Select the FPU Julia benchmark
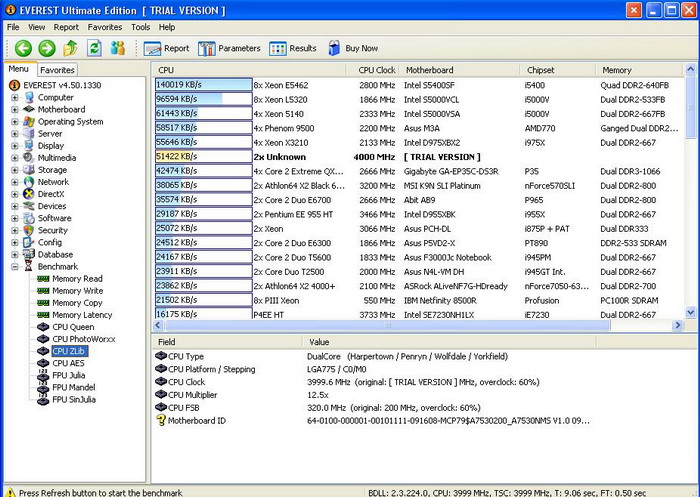The width and height of the screenshot is (700, 497). (71, 375)
